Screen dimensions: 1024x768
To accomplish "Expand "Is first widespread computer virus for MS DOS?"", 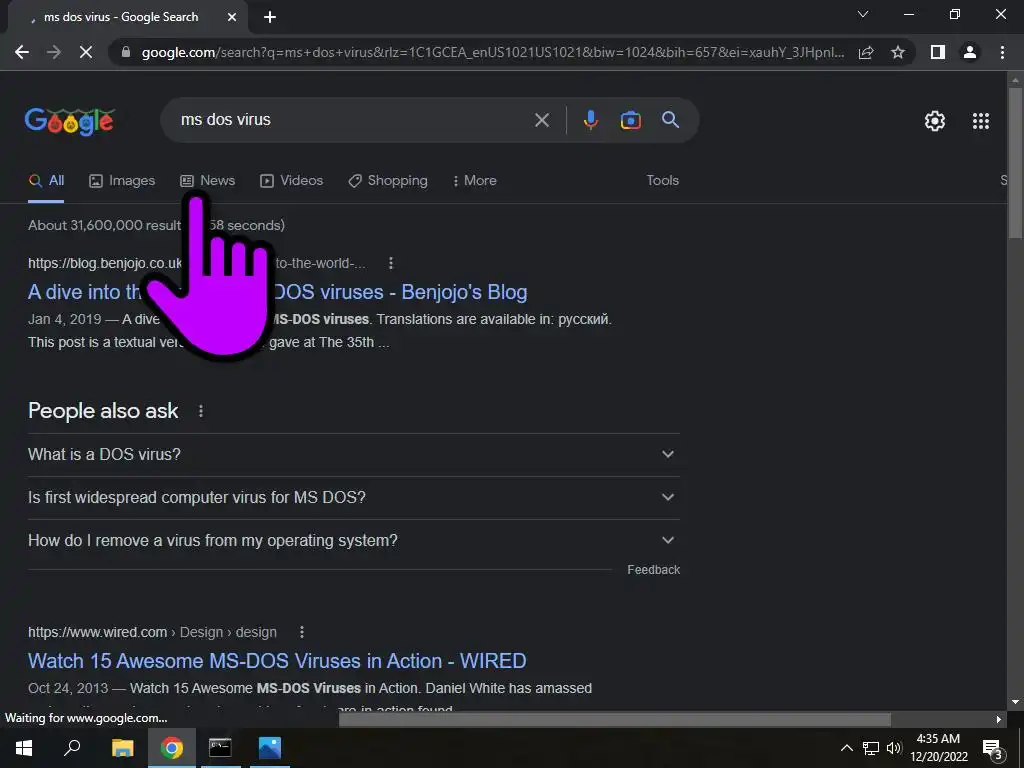I will coord(353,498).
